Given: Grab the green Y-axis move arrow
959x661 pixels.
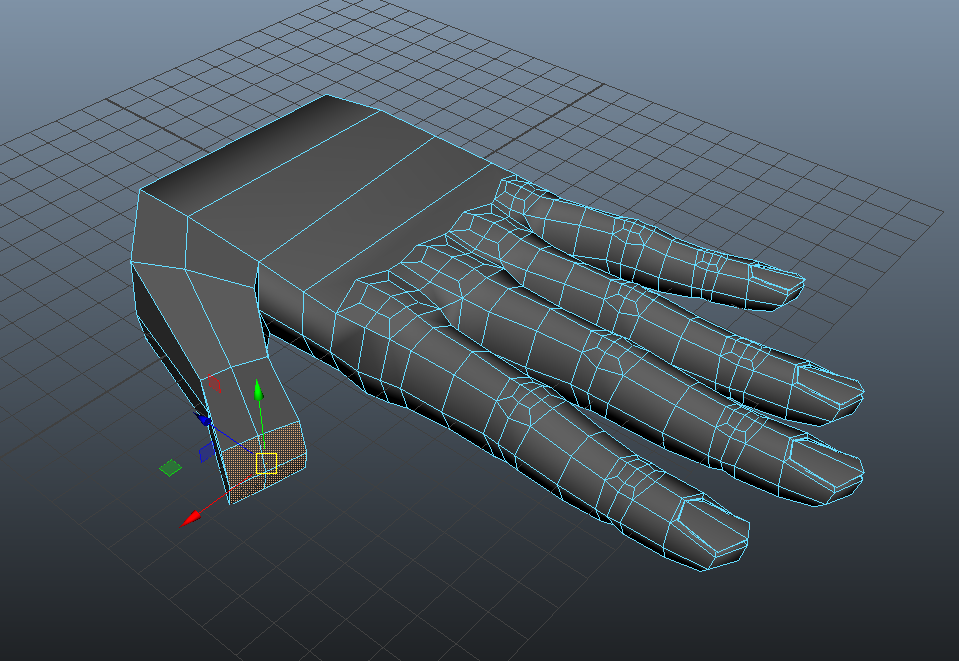Looking at the screenshot, I should pyautogui.click(x=258, y=389).
